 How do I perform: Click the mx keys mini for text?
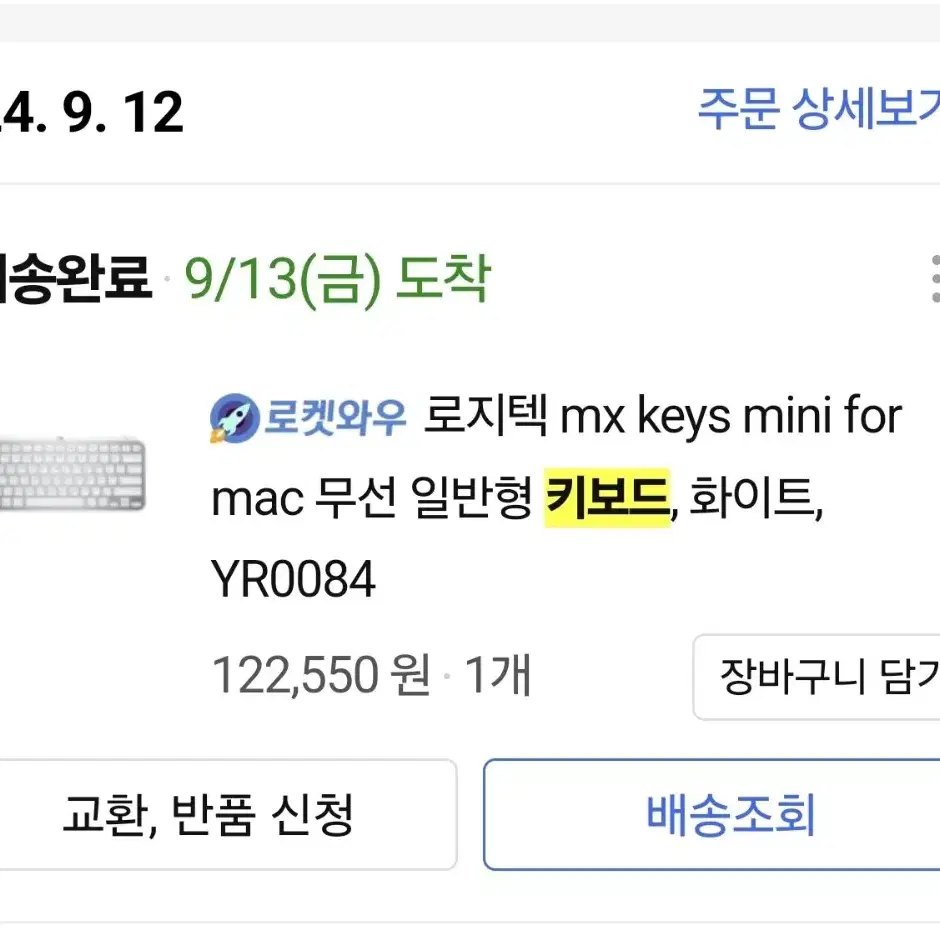coord(731,416)
